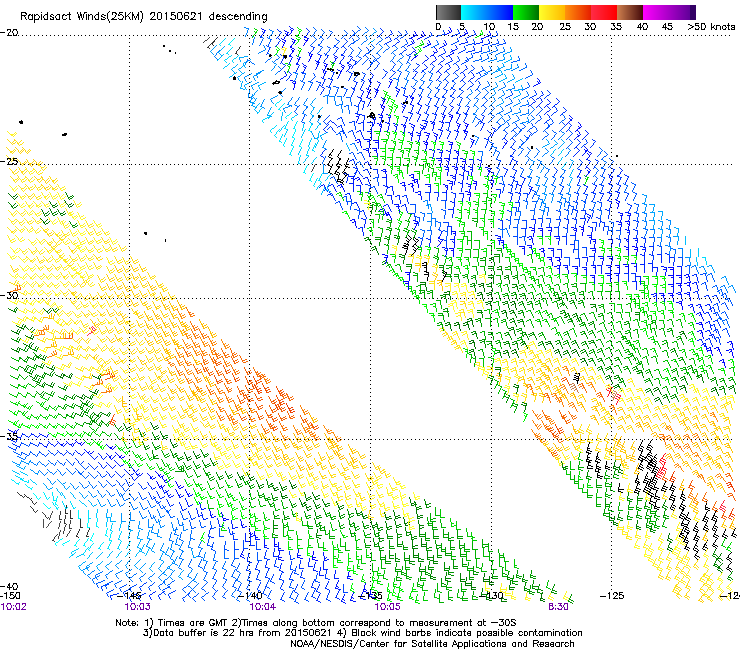
Task: Click the legend scale label '15'
Action: pyautogui.click(x=513, y=27)
